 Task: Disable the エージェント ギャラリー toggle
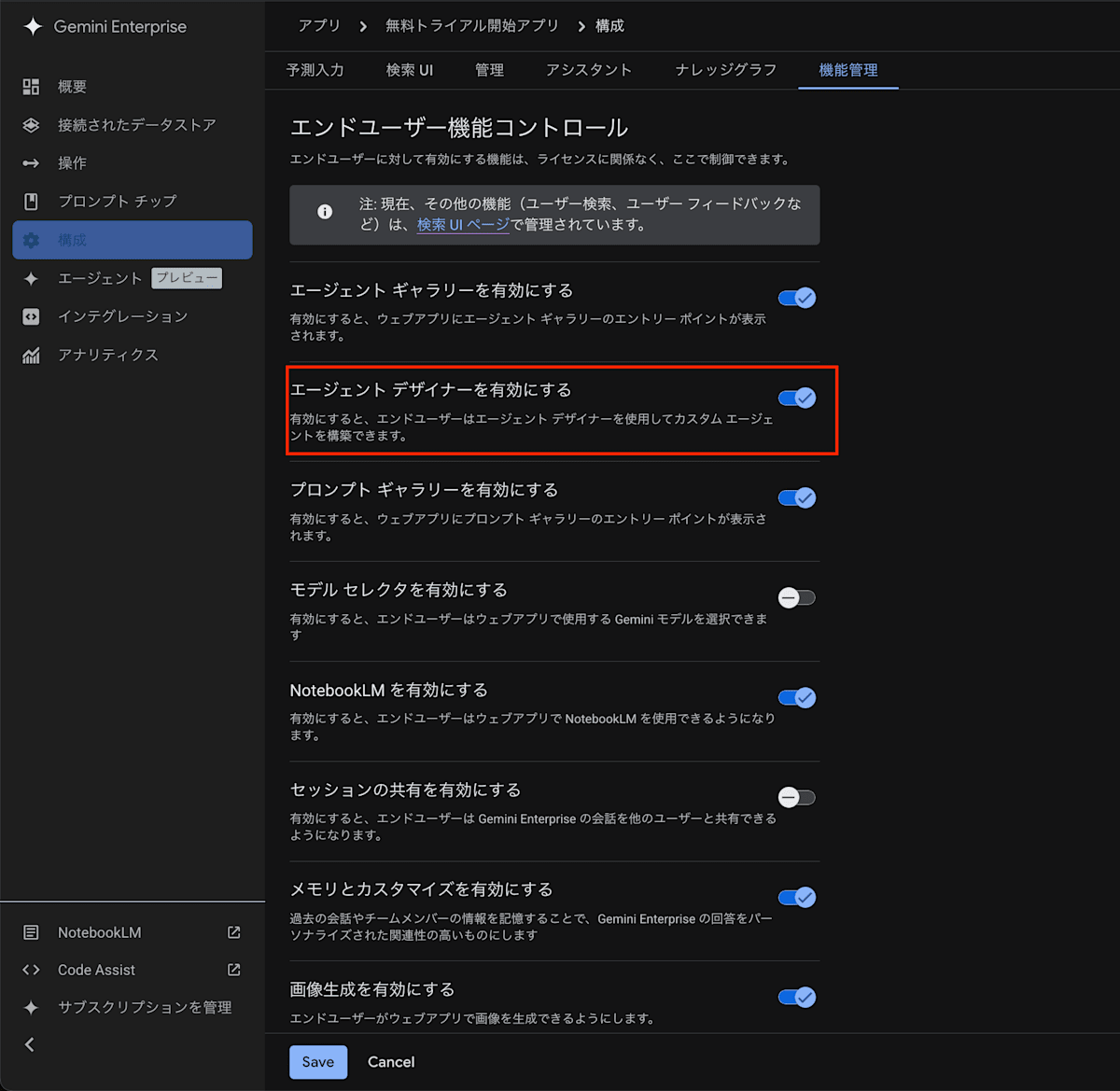tap(797, 298)
